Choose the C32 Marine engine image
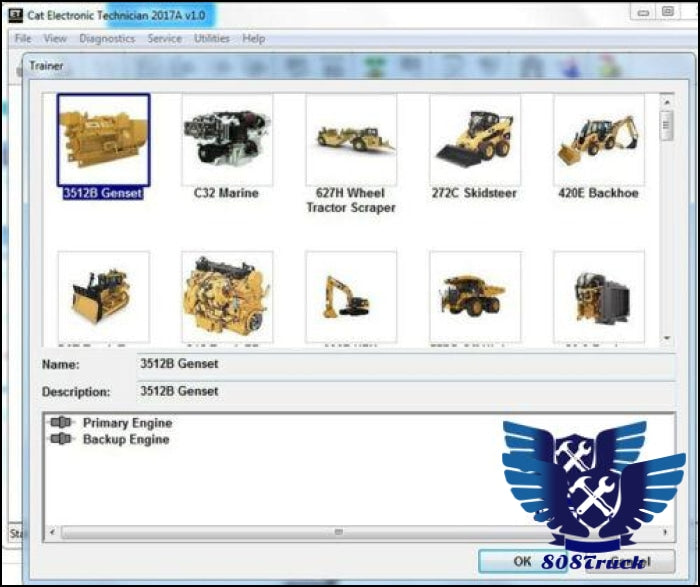Viewport: 700px width, 587px height. click(x=227, y=140)
